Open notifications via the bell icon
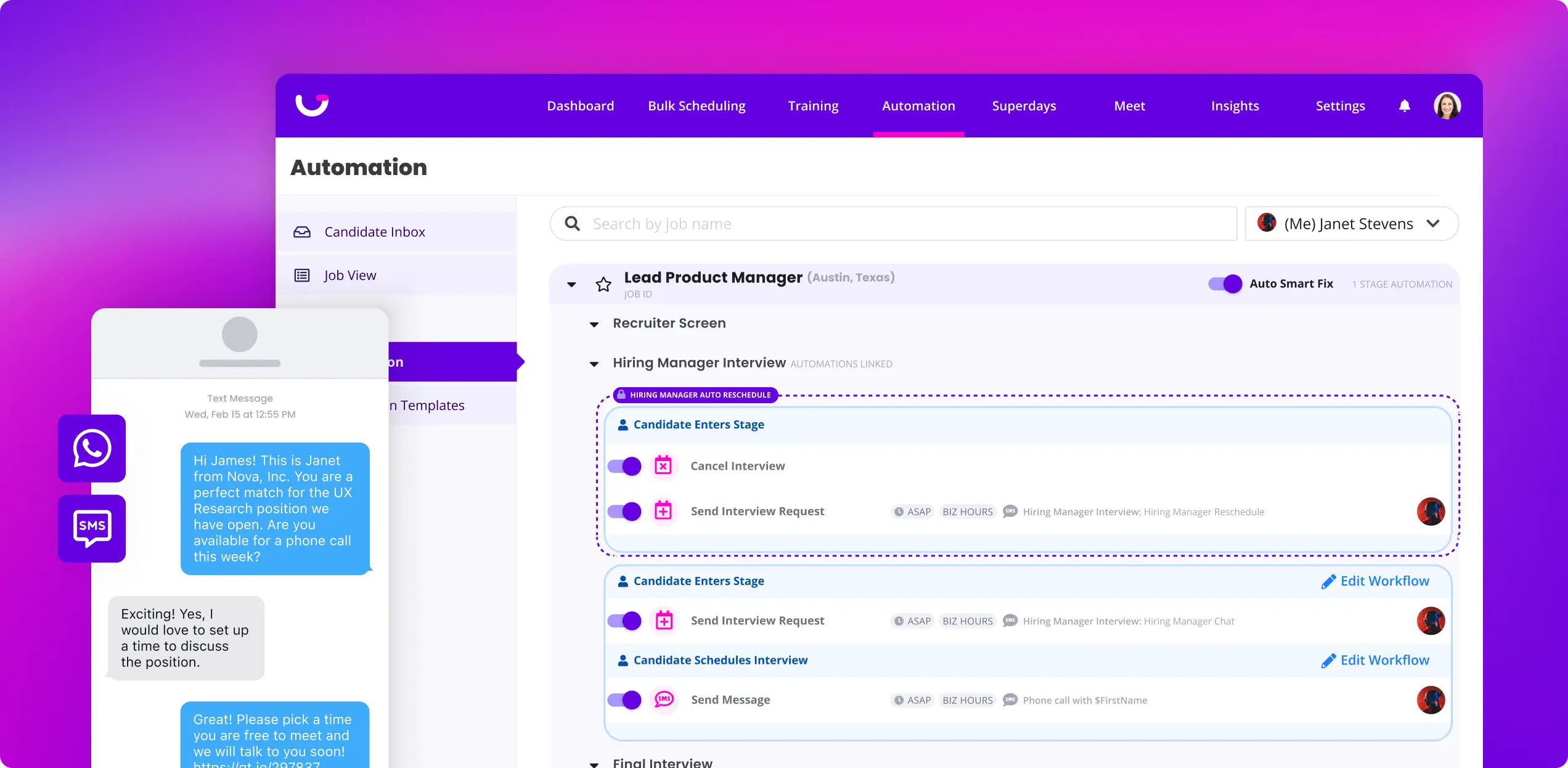The width and height of the screenshot is (1568, 768). 1404,105
